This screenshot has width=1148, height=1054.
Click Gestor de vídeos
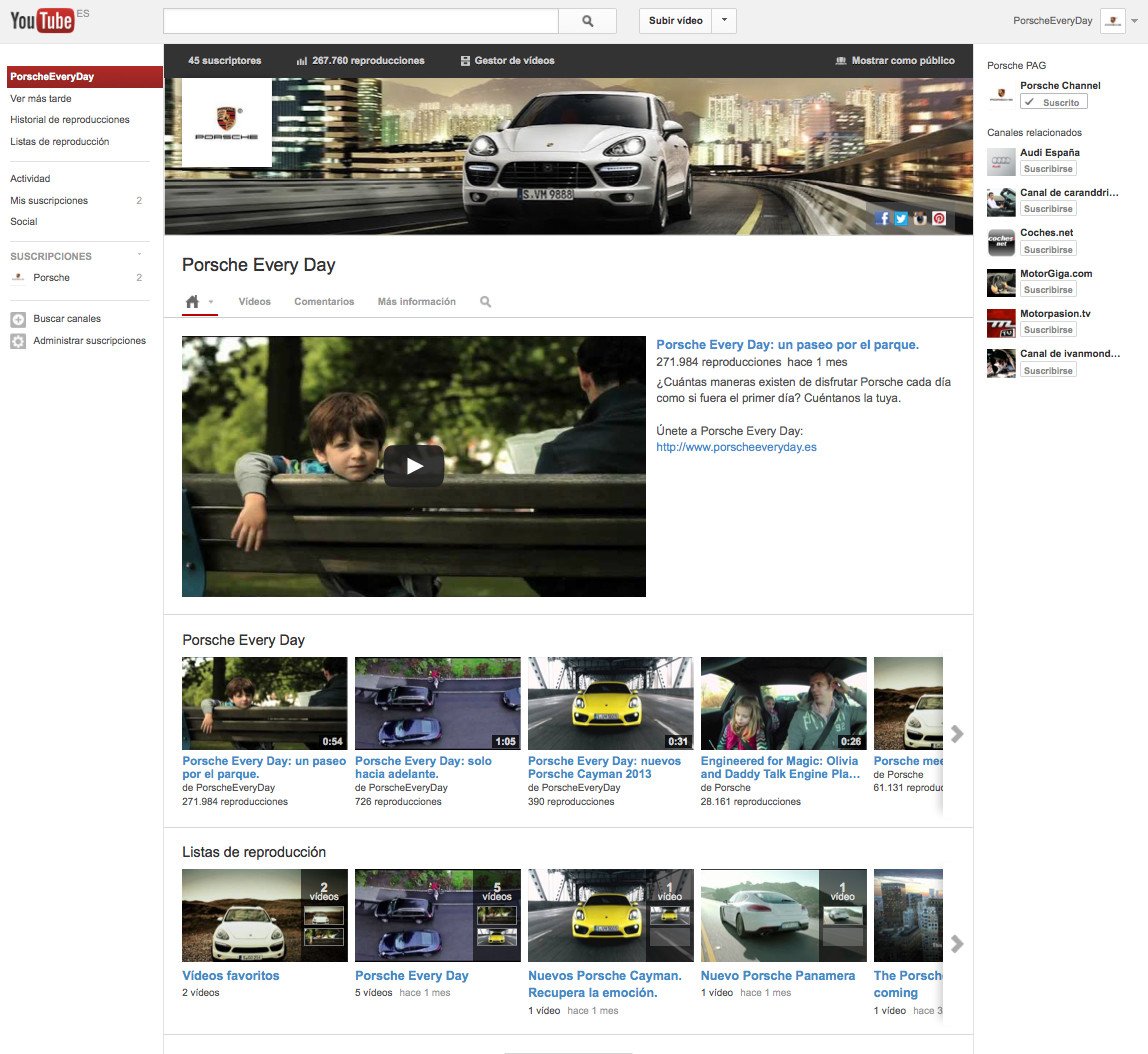click(507, 61)
